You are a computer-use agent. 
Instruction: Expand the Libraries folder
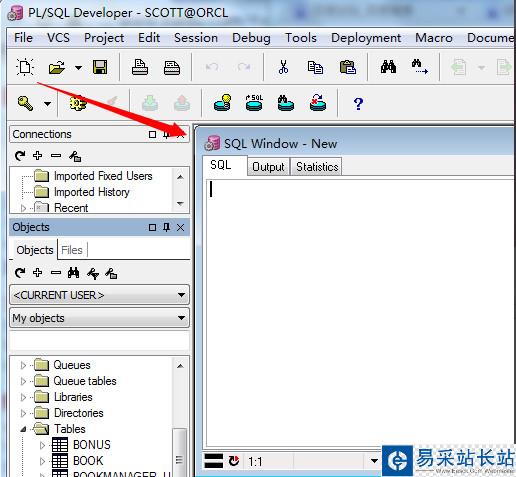23,397
